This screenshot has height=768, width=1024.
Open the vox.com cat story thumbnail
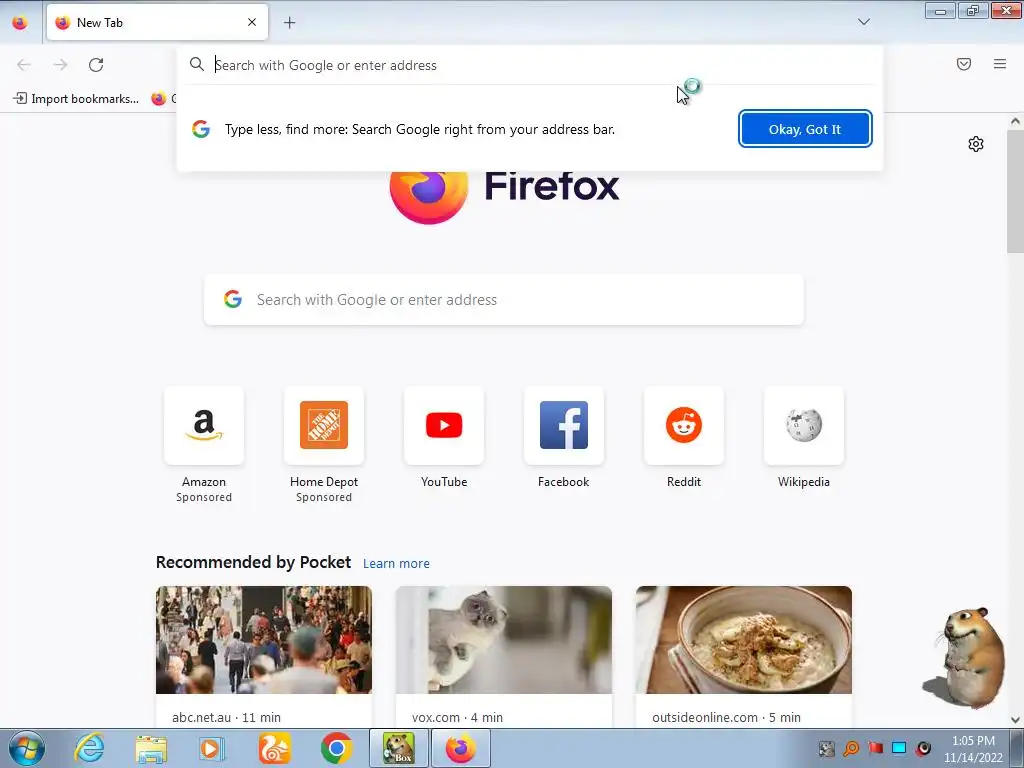[x=504, y=640]
